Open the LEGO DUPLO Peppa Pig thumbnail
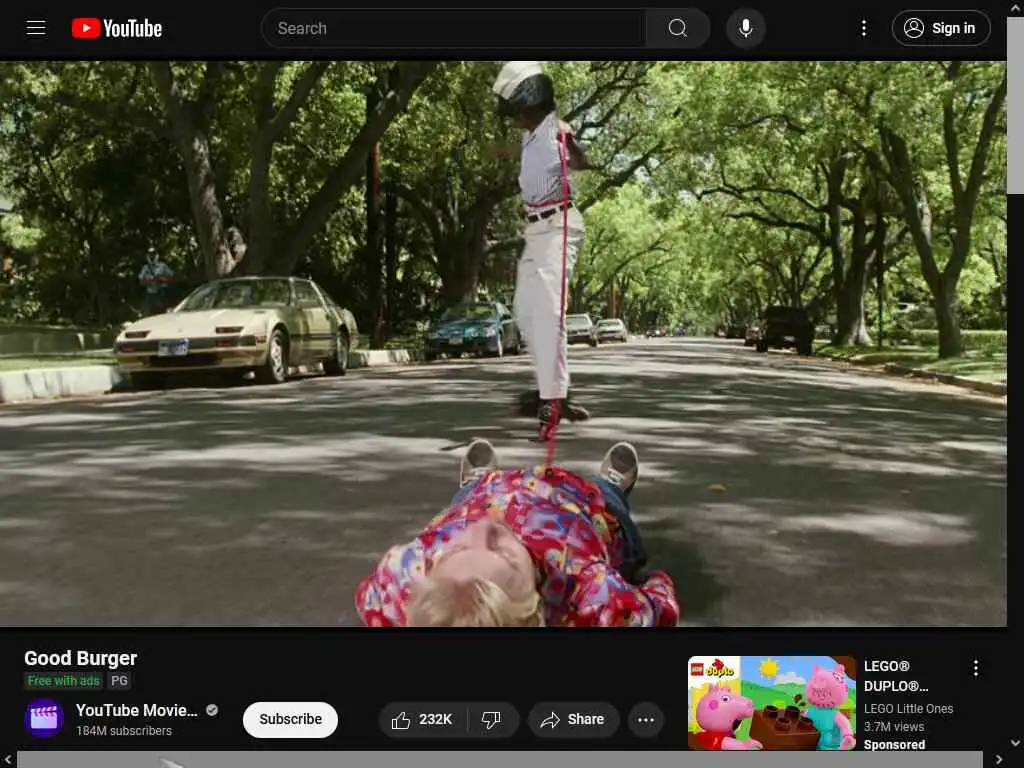 771,703
